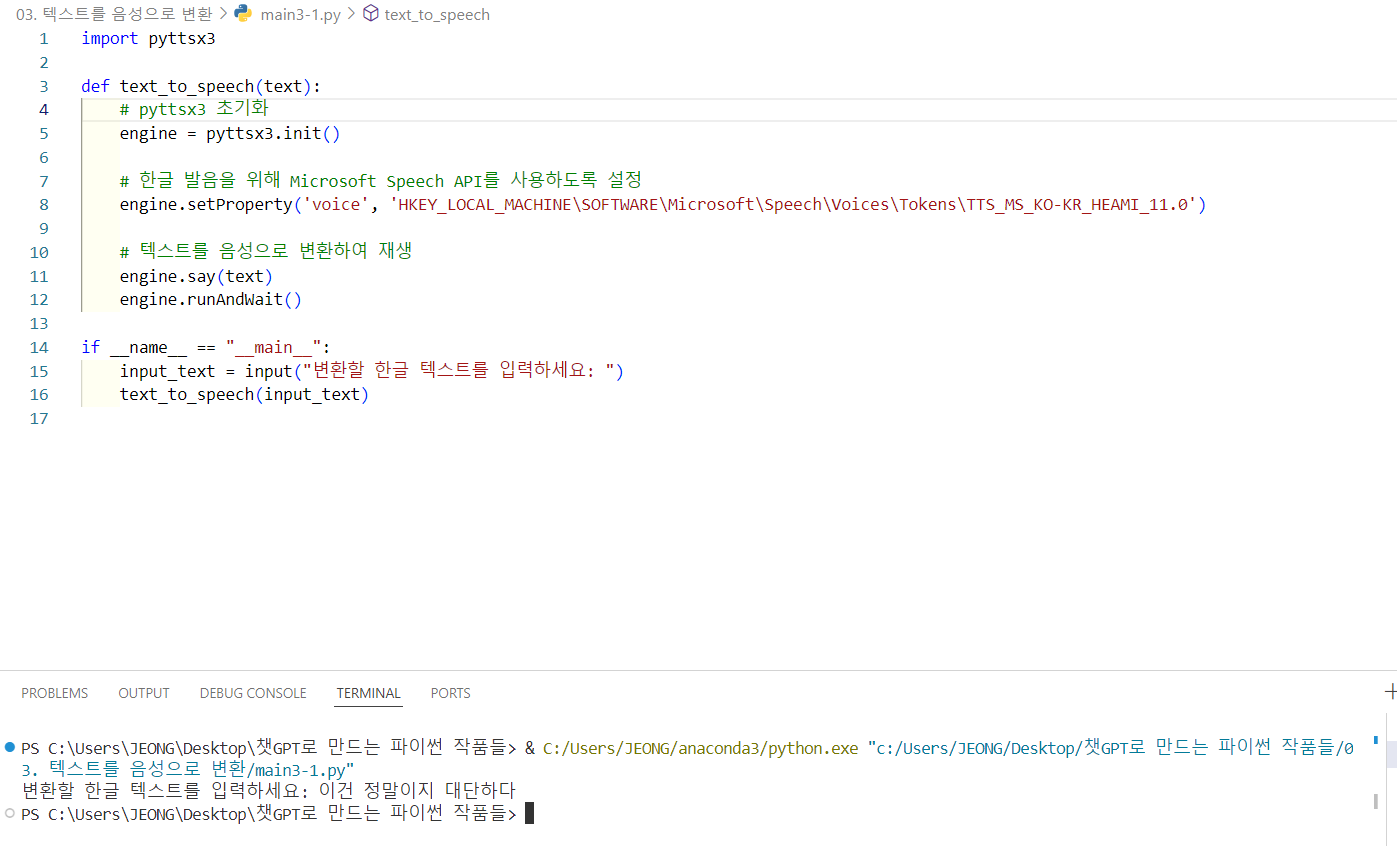Click the hollow circle beside last prompt

tap(9, 814)
